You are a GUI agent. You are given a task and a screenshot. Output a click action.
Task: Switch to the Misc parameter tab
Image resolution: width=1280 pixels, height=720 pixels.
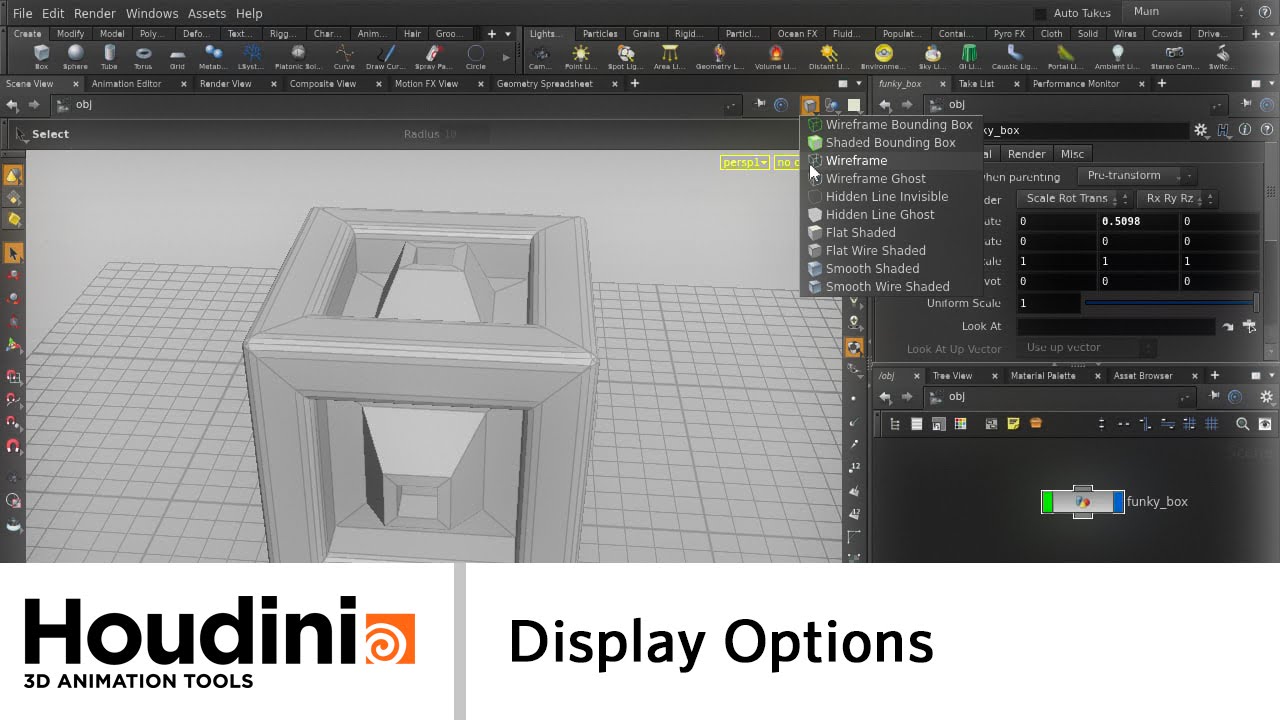click(x=1072, y=154)
